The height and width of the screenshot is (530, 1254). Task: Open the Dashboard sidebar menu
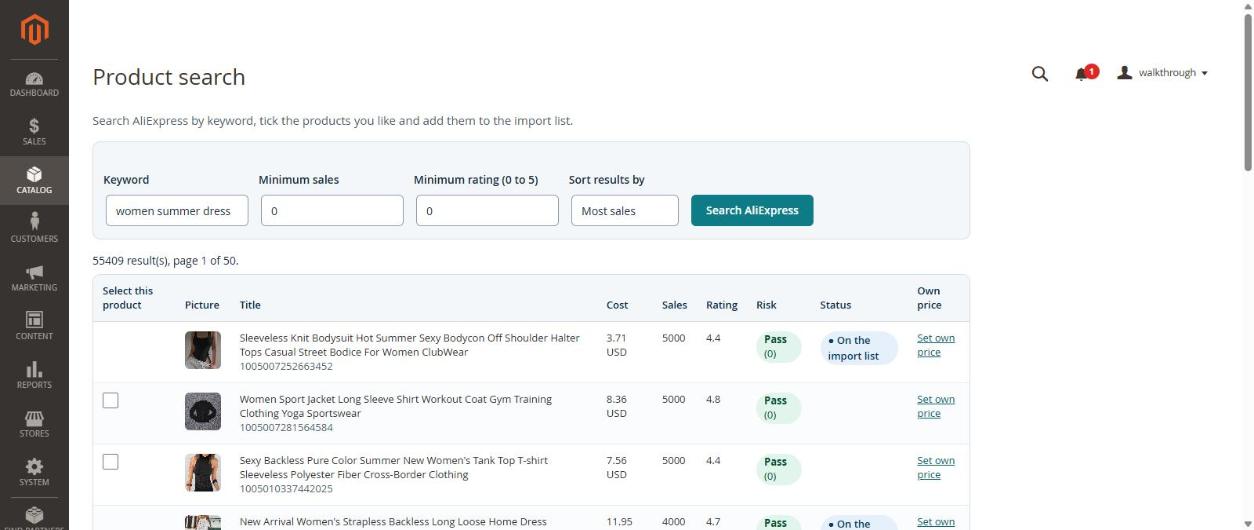(34, 83)
